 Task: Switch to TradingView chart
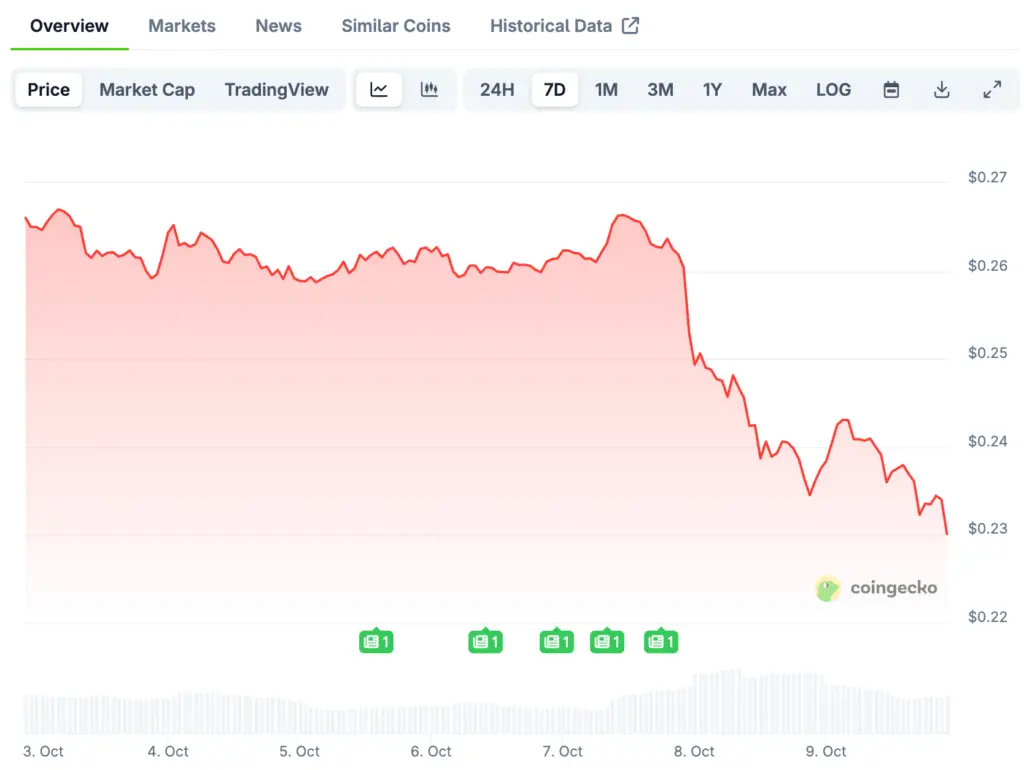pyautogui.click(x=276, y=90)
